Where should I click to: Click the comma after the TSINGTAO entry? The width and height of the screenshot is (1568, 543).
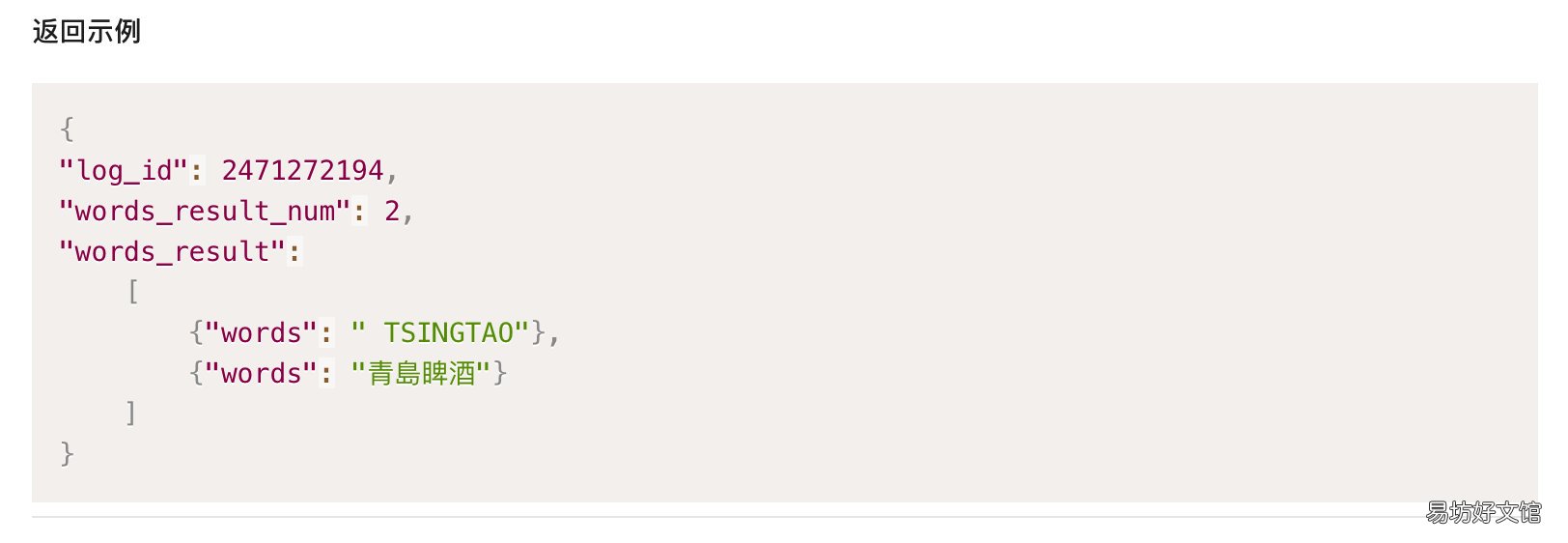(x=553, y=335)
